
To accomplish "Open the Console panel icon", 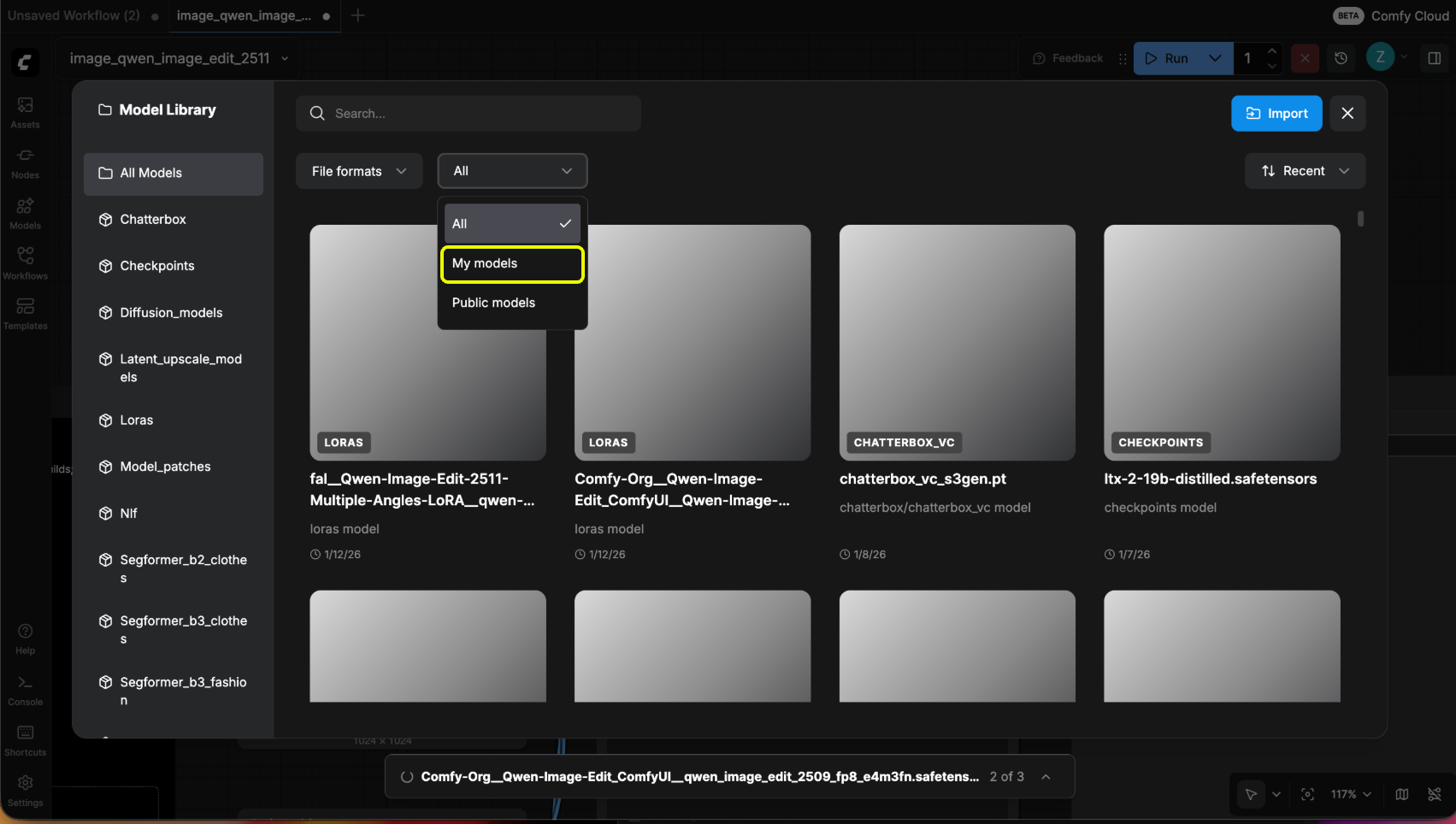I will point(25,690).
